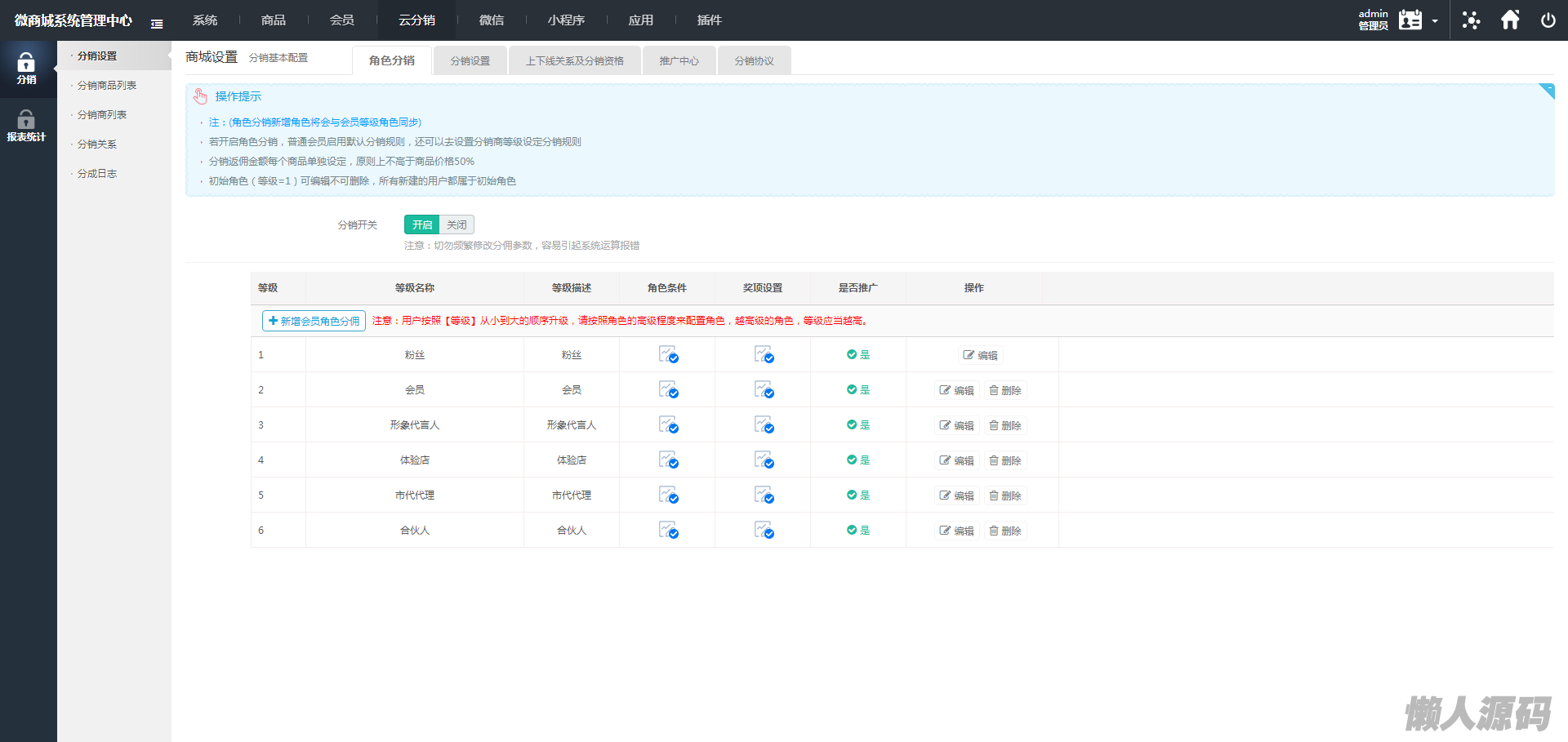
Task: Switch to the 上下线关系及分销资格 tab
Action: (574, 61)
